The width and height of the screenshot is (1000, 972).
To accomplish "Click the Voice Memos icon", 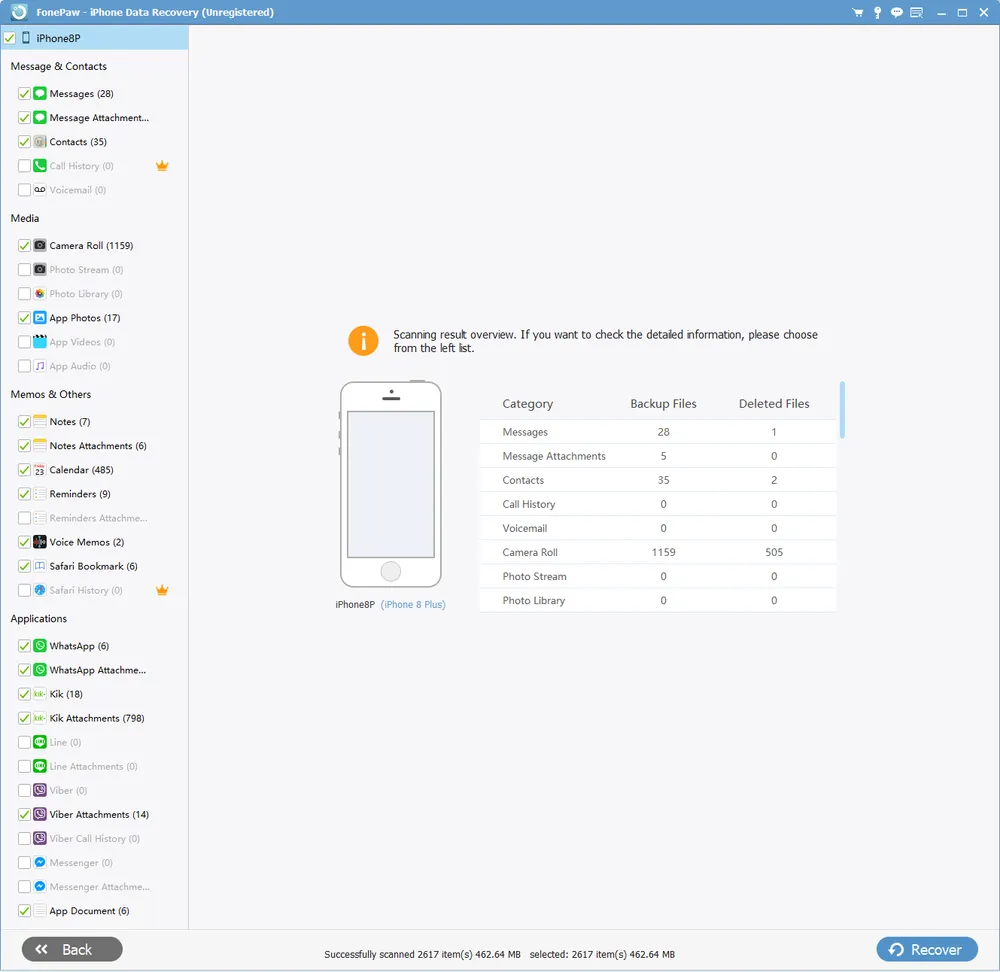I will pos(40,542).
